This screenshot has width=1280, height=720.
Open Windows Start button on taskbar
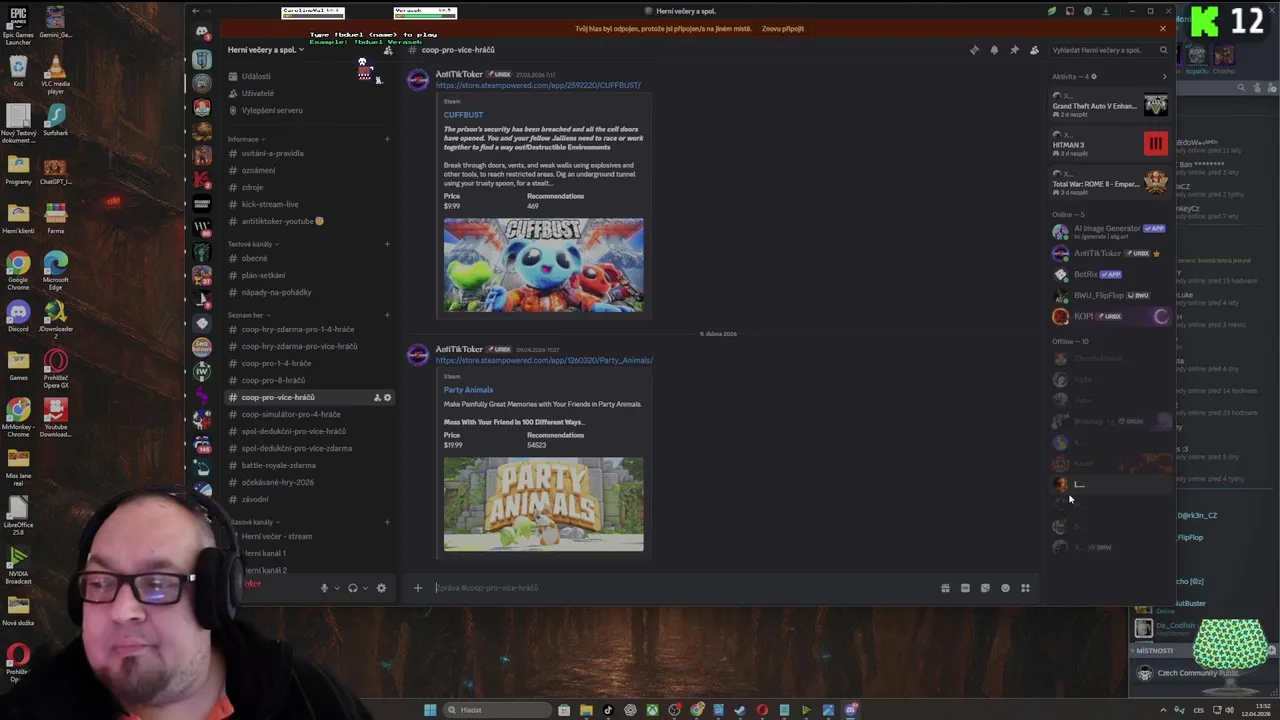point(430,710)
